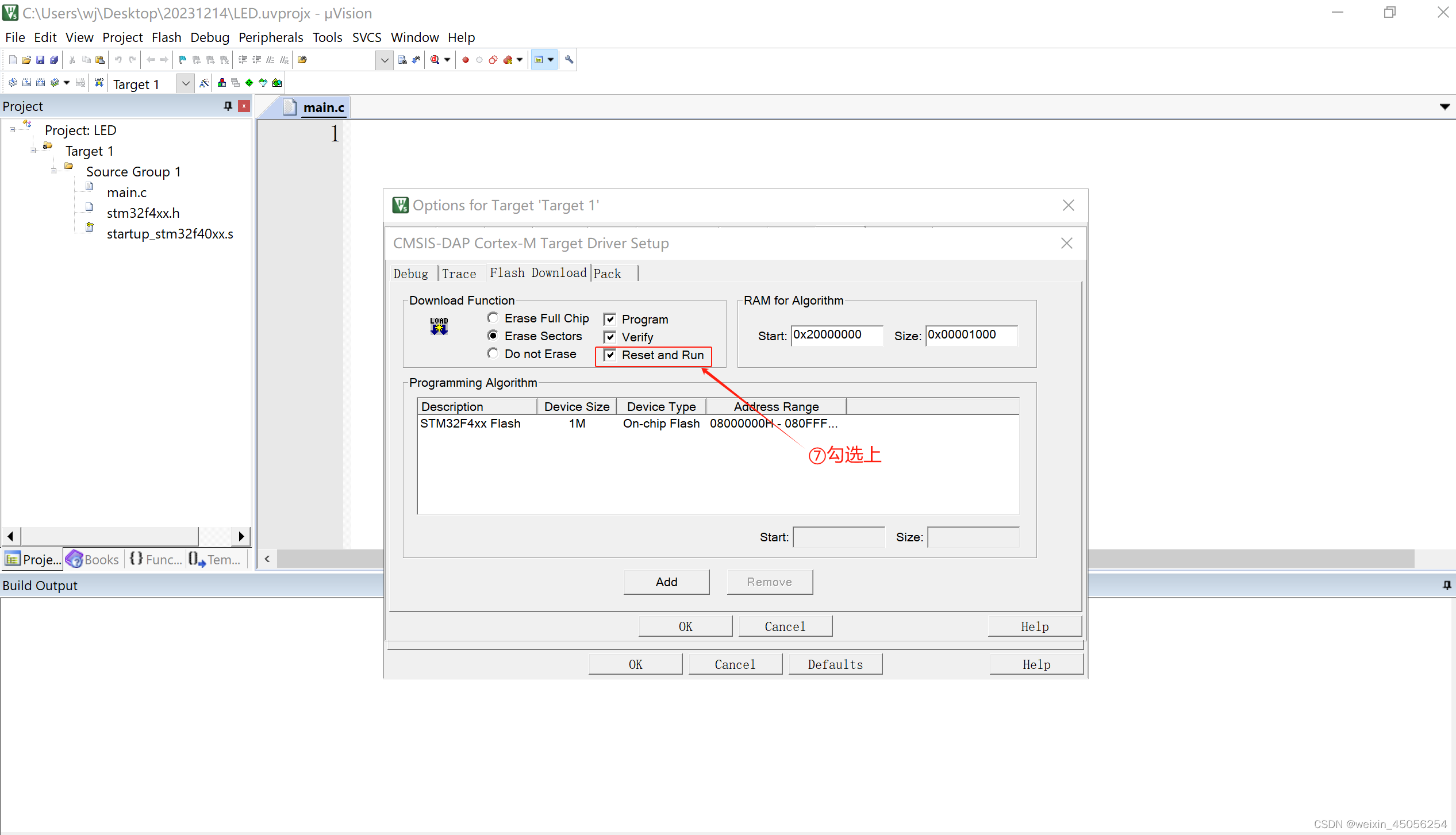Viewport: 1456px width, 835px height.
Task: Open the Target 1 selection dropdown
Action: [x=185, y=84]
